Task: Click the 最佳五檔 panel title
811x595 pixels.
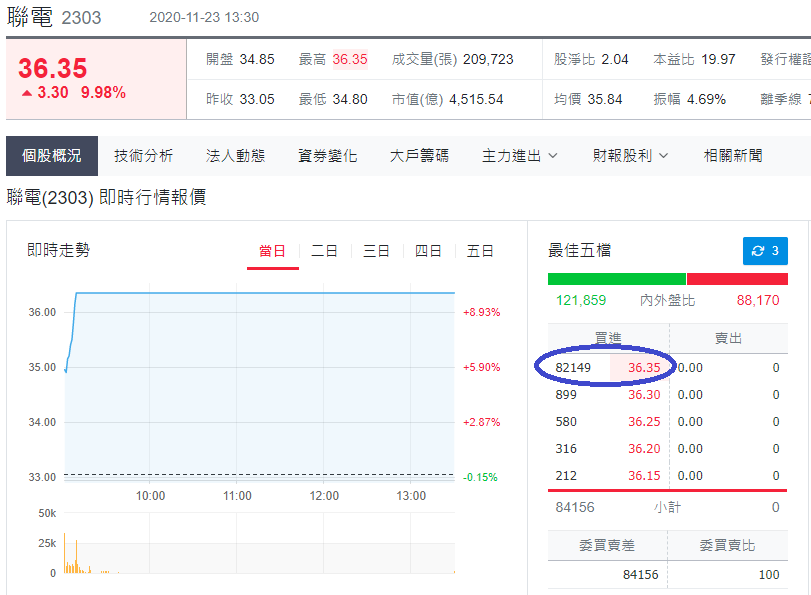Action: pyautogui.click(x=579, y=250)
